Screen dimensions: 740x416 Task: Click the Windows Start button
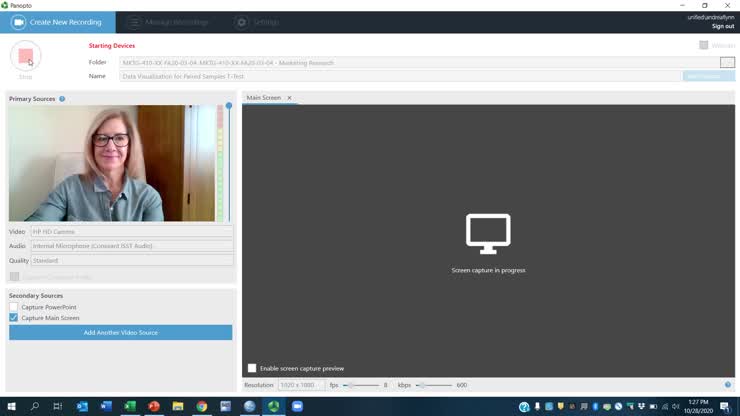click(x=10, y=407)
